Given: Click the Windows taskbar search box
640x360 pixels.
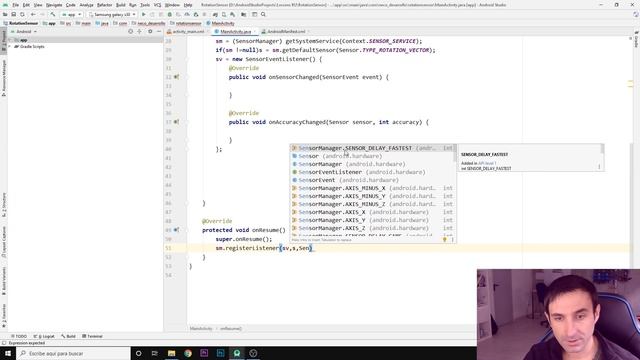Looking at the screenshot, I should click(x=73, y=353).
